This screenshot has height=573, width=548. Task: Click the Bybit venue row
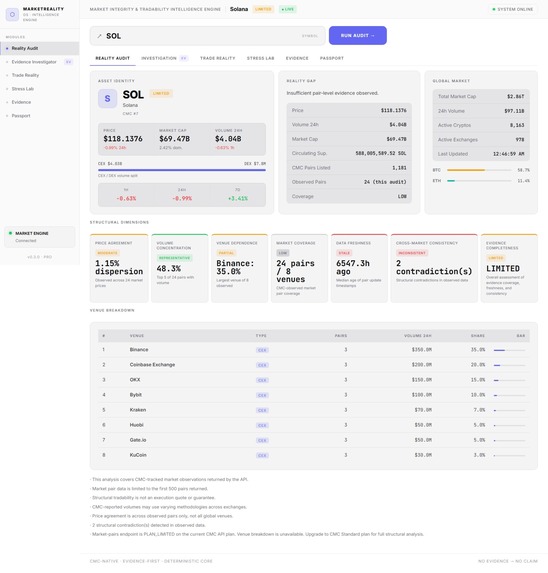[314, 395]
